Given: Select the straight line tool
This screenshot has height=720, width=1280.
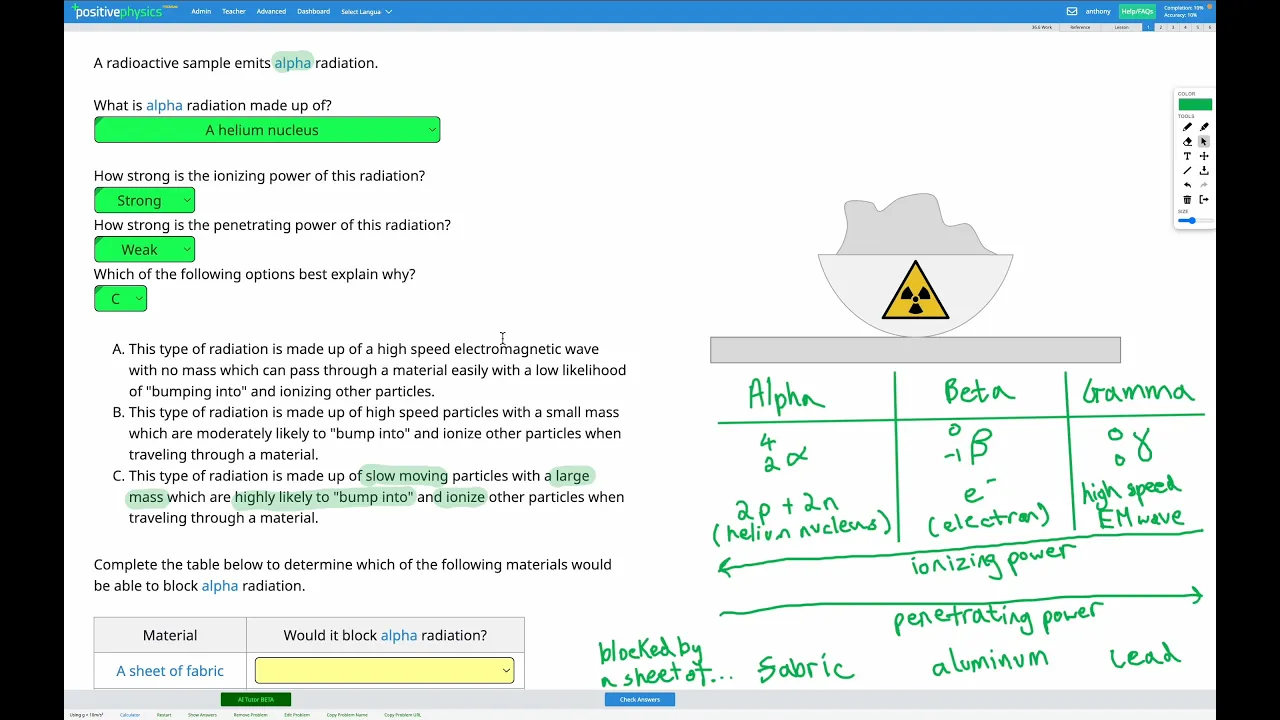Looking at the screenshot, I should [1187, 171].
